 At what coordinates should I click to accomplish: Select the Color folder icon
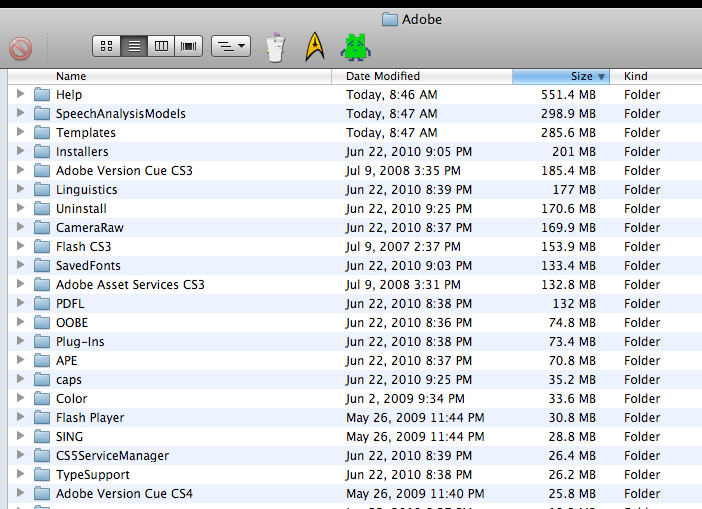point(42,398)
